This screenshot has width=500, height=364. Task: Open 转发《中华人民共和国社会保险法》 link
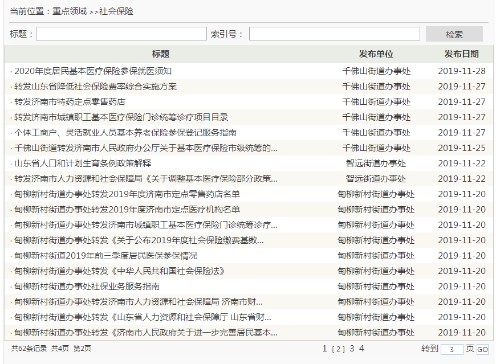pyautogui.click(x=119, y=271)
